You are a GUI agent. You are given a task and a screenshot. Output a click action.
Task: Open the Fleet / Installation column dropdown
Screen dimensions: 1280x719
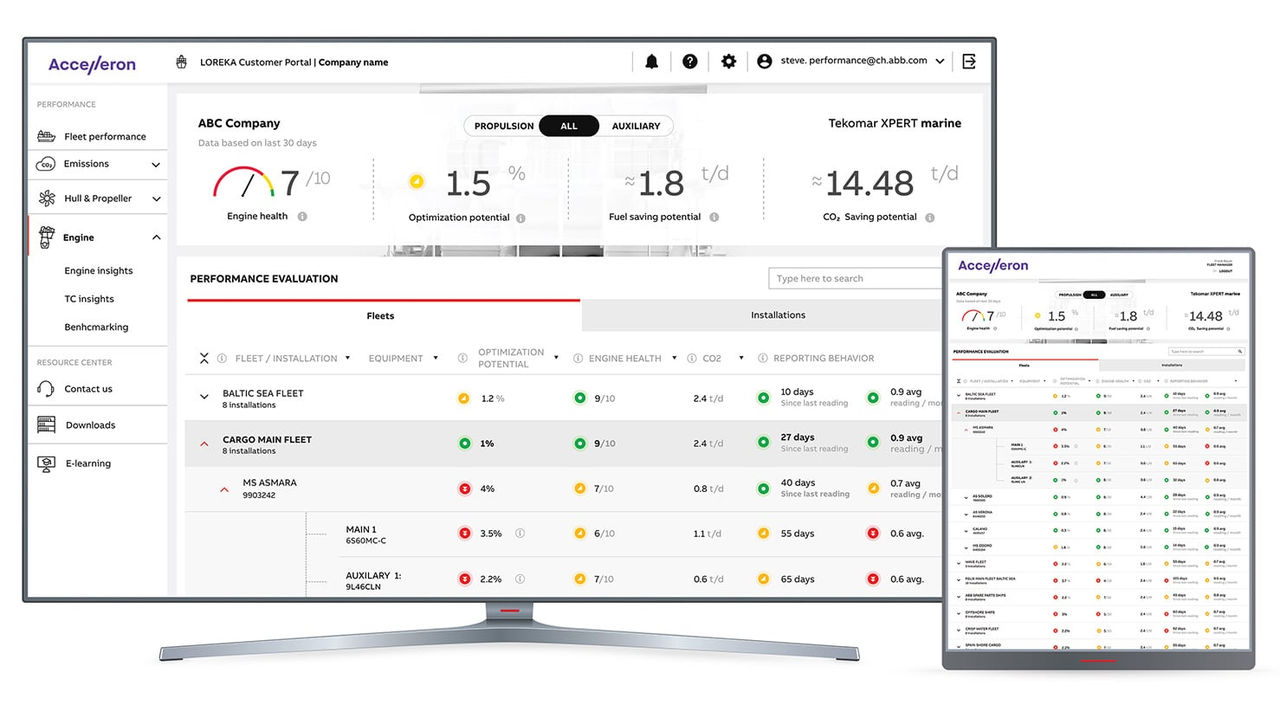tap(348, 358)
